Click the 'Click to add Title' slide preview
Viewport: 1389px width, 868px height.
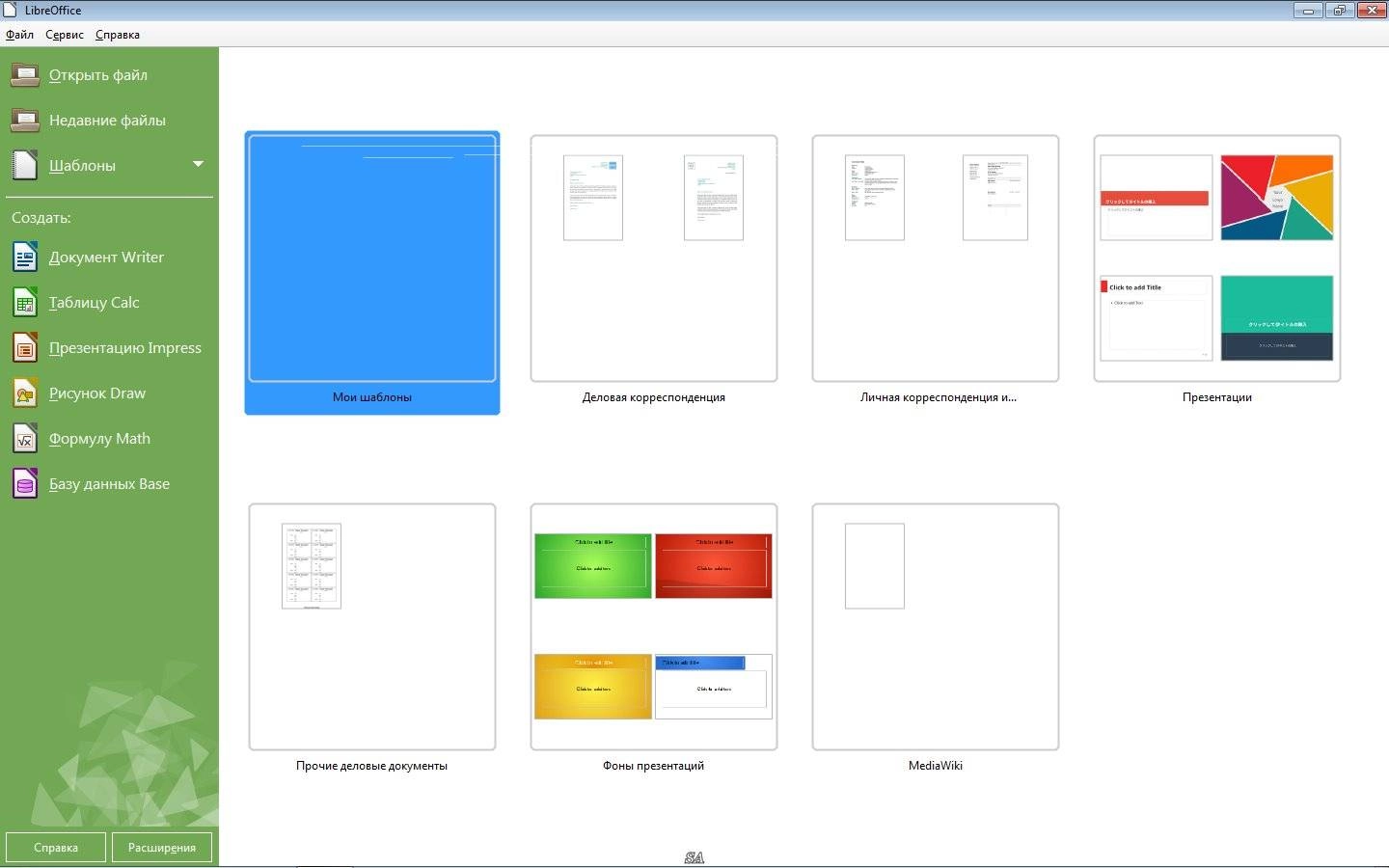[1157, 318]
